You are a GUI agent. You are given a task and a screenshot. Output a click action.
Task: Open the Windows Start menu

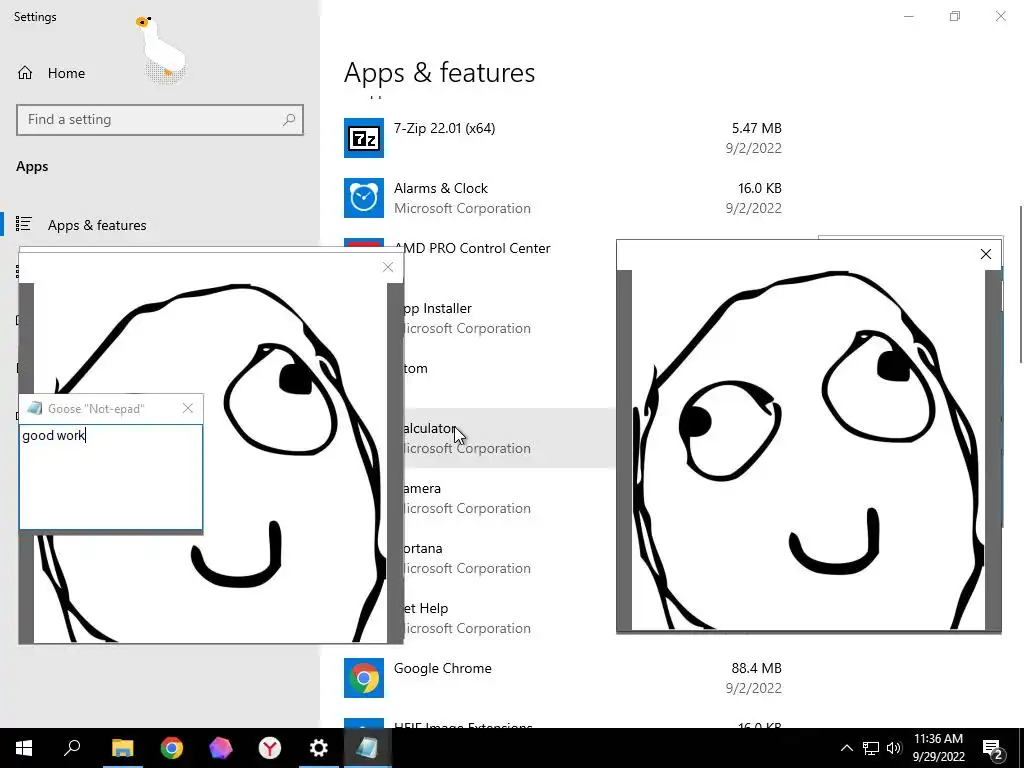(x=24, y=748)
